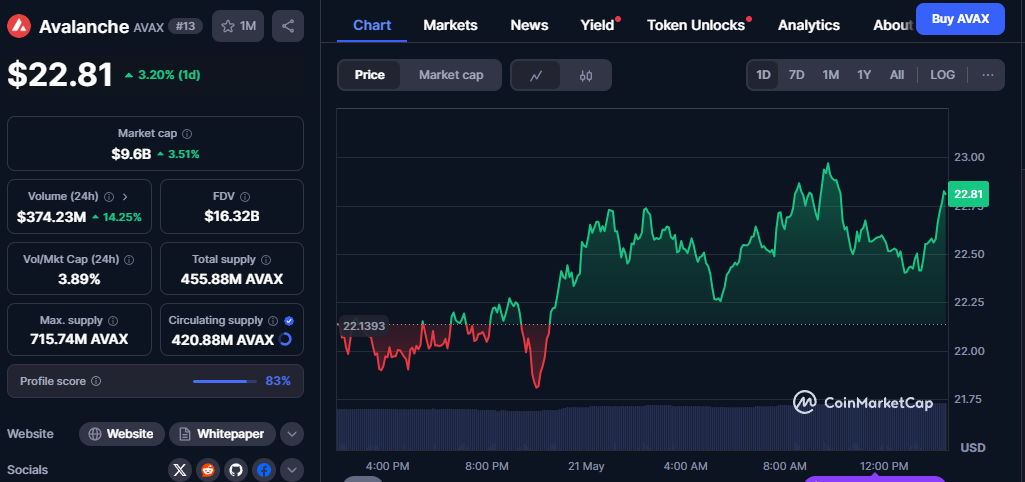The image size is (1025, 482).
Task: Toggle LOG scale on chart
Action: 943,75
